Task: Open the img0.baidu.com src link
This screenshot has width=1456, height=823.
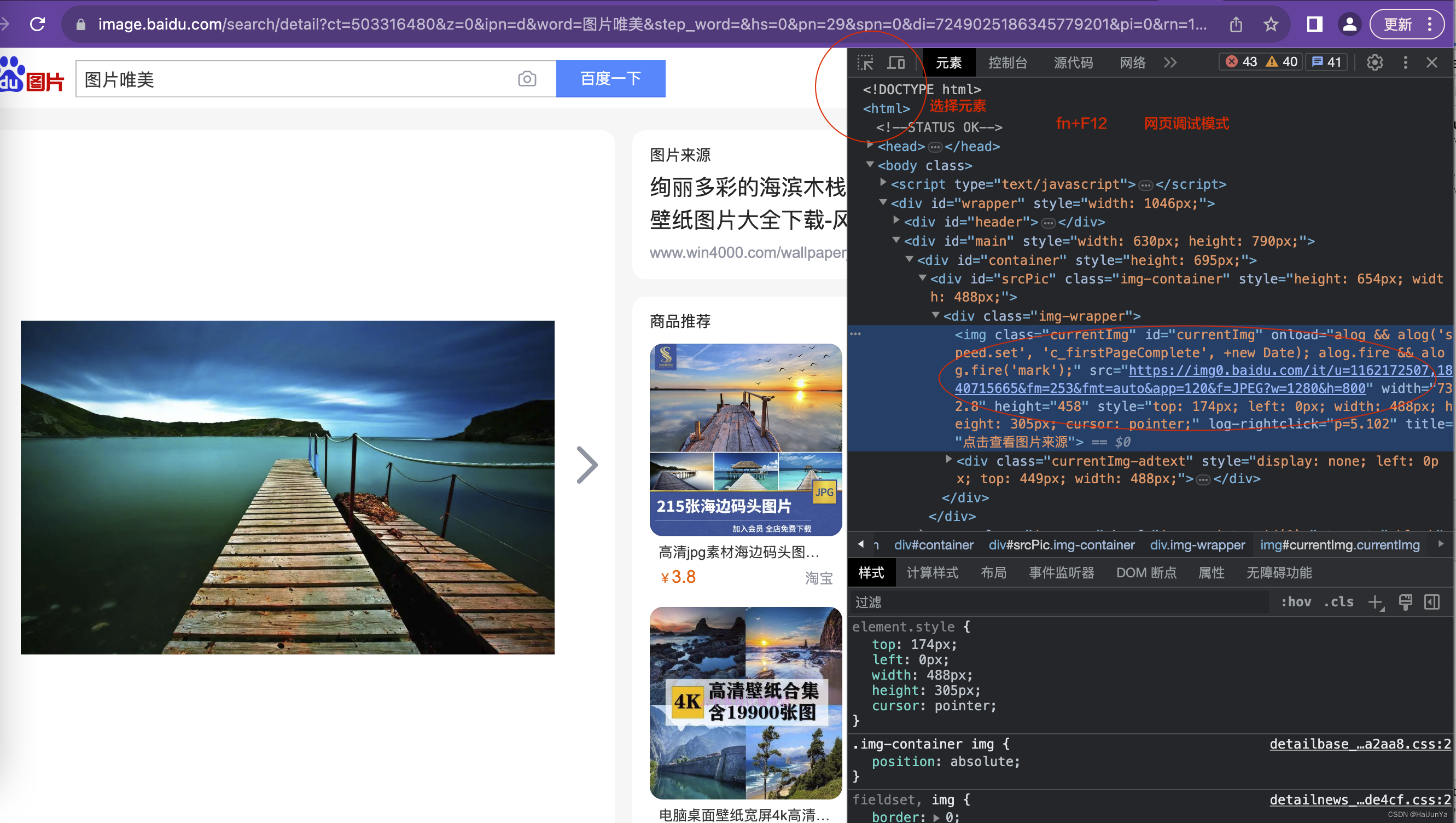Action: point(1204,379)
